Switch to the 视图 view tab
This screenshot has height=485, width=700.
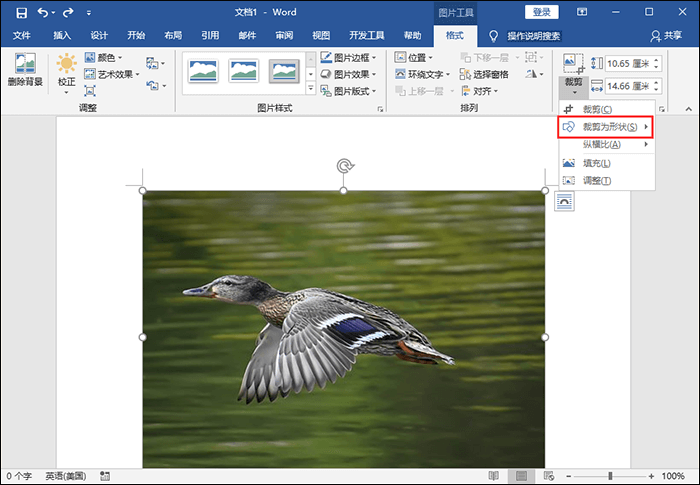click(x=321, y=36)
